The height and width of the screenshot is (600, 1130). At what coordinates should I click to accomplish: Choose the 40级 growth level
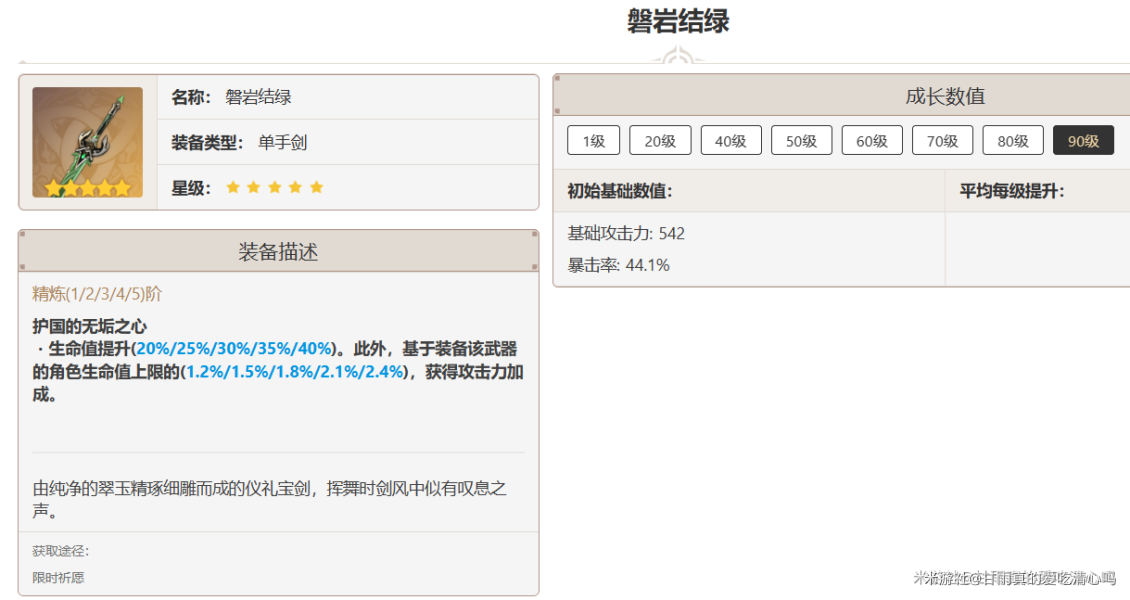click(x=731, y=141)
